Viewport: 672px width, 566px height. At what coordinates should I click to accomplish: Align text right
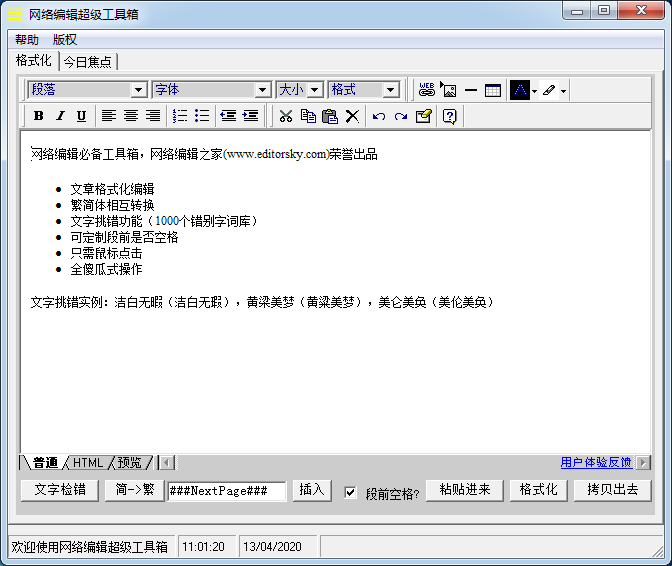click(x=153, y=116)
